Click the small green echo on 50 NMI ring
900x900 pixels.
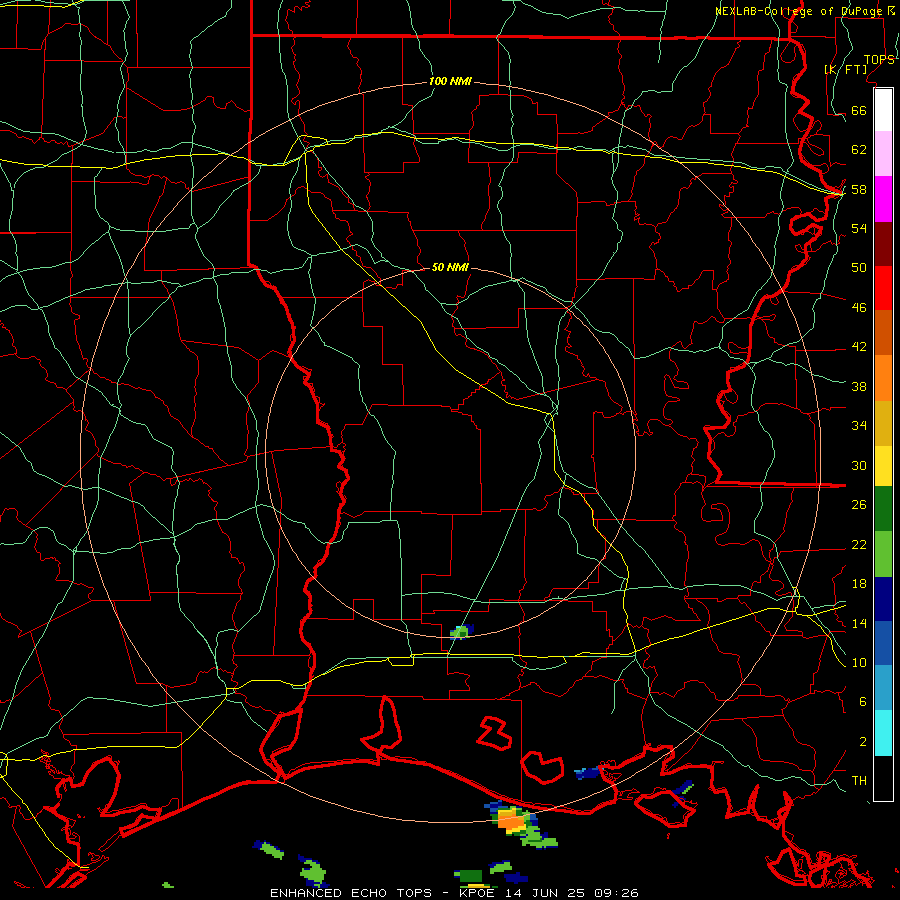pos(460,632)
